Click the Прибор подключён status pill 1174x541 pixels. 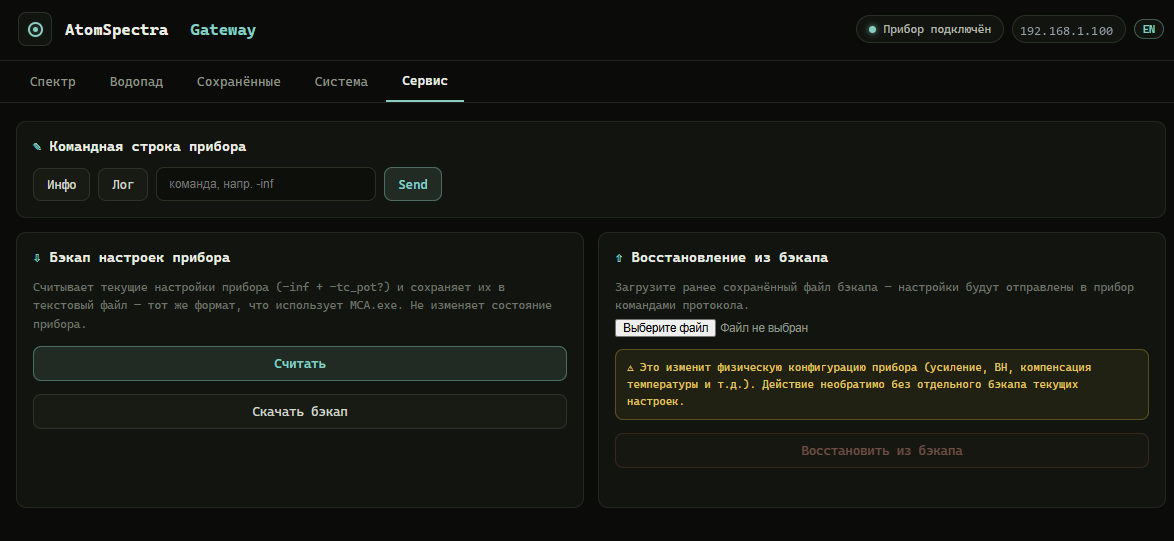click(929, 29)
